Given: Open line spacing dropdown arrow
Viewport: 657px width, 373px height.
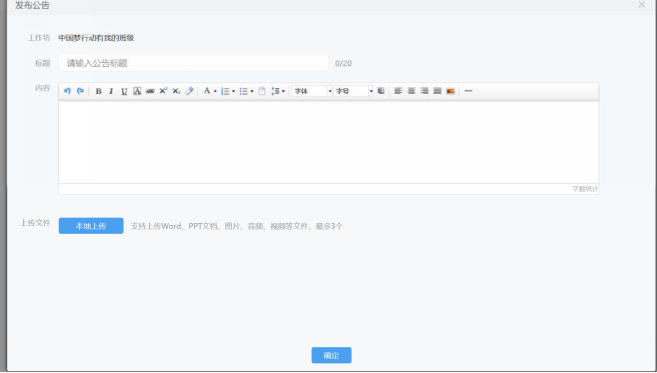Looking at the screenshot, I should [283, 91].
